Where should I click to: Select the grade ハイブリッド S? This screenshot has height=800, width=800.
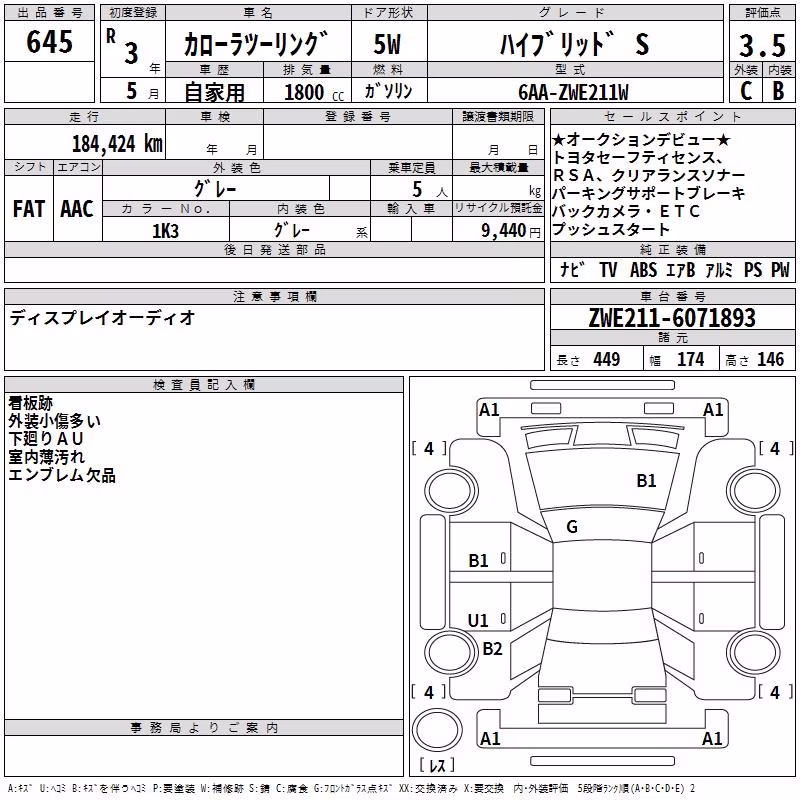tap(574, 44)
